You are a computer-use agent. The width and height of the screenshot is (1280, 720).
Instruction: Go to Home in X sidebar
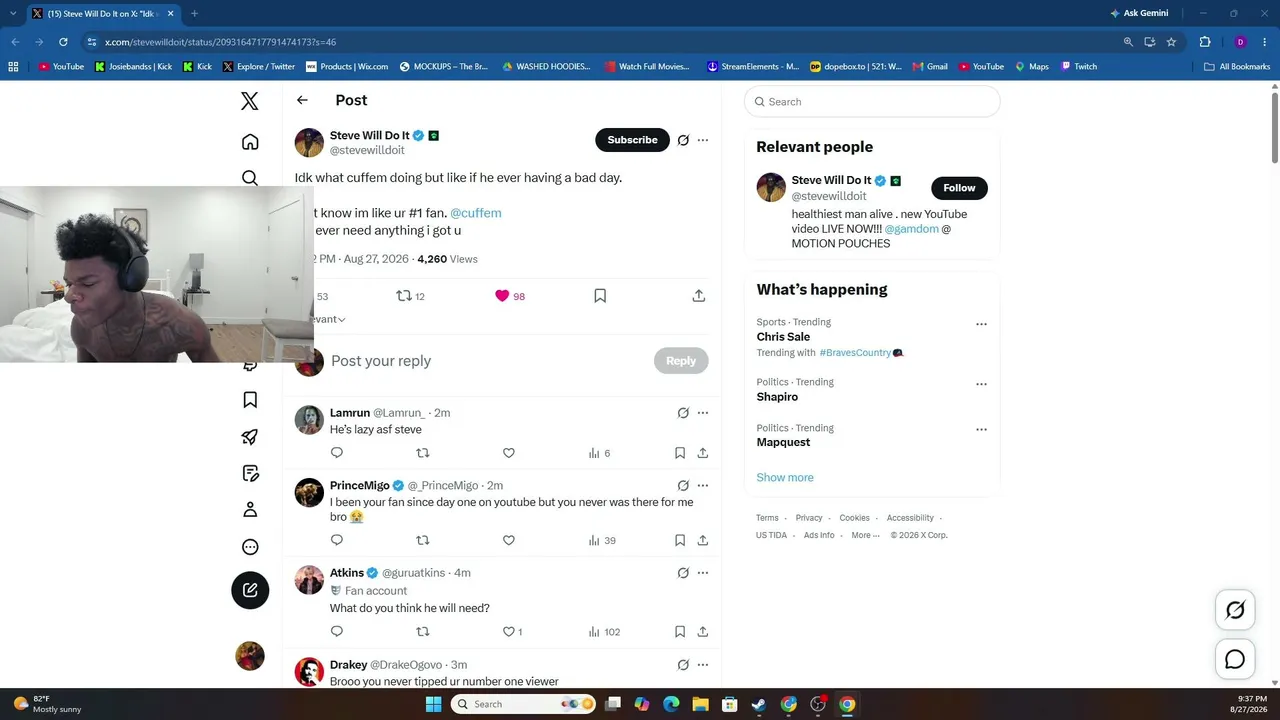tap(250, 142)
